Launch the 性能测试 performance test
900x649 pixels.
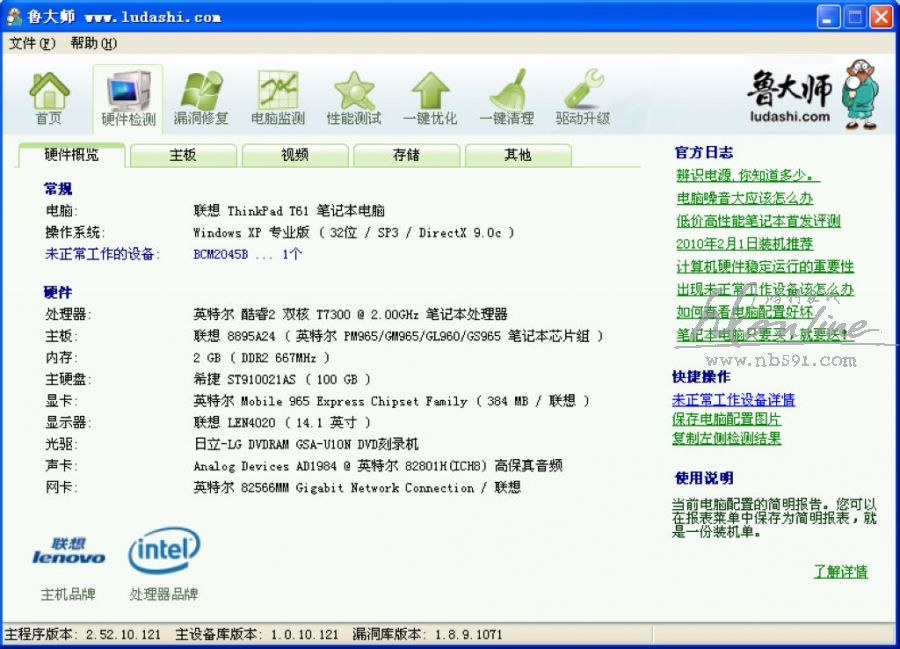coord(354,98)
